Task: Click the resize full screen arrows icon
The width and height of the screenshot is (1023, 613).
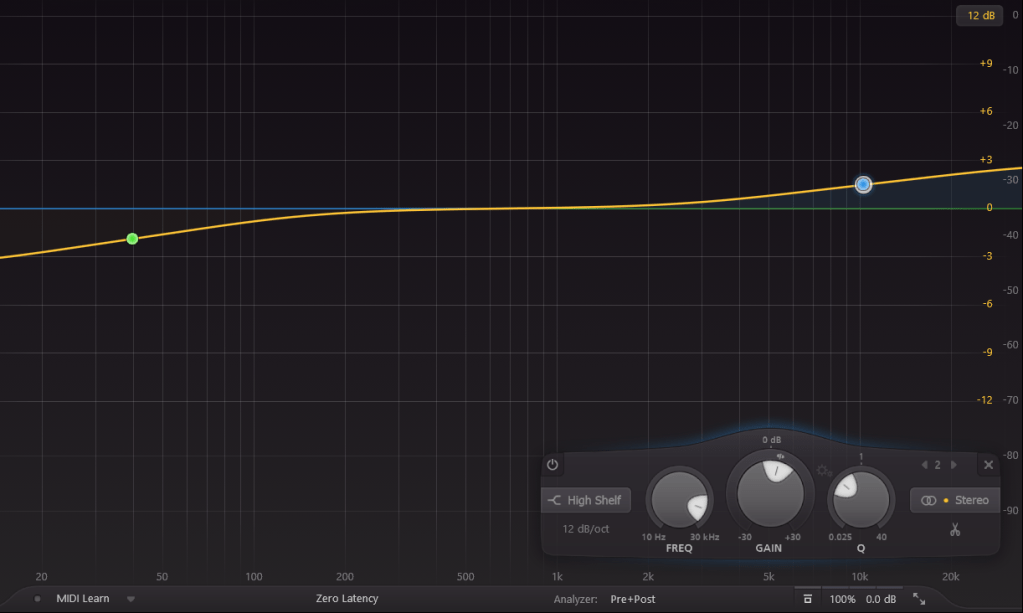Action: point(919,599)
